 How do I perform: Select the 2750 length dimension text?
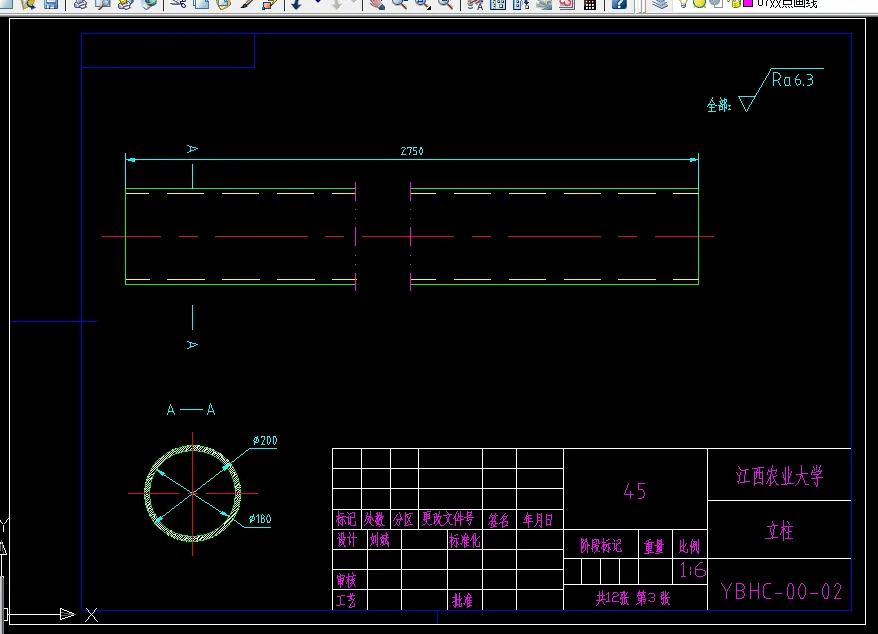tap(412, 151)
